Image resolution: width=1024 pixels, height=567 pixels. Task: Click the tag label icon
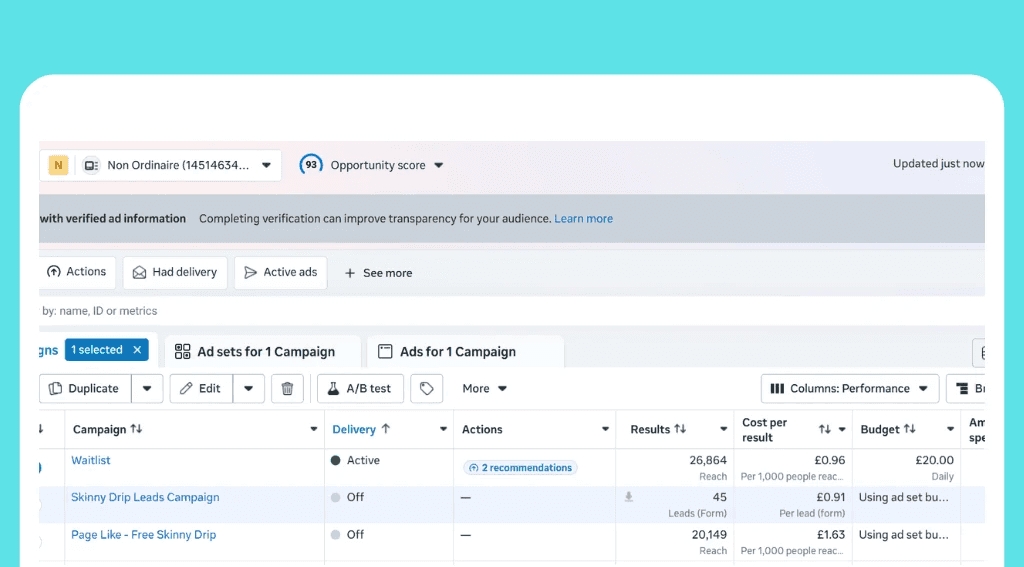[x=426, y=389]
